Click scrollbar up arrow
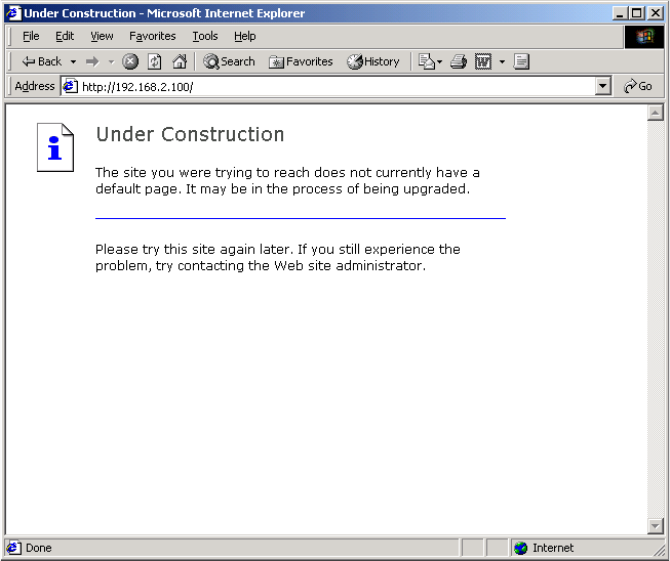 tap(655, 113)
